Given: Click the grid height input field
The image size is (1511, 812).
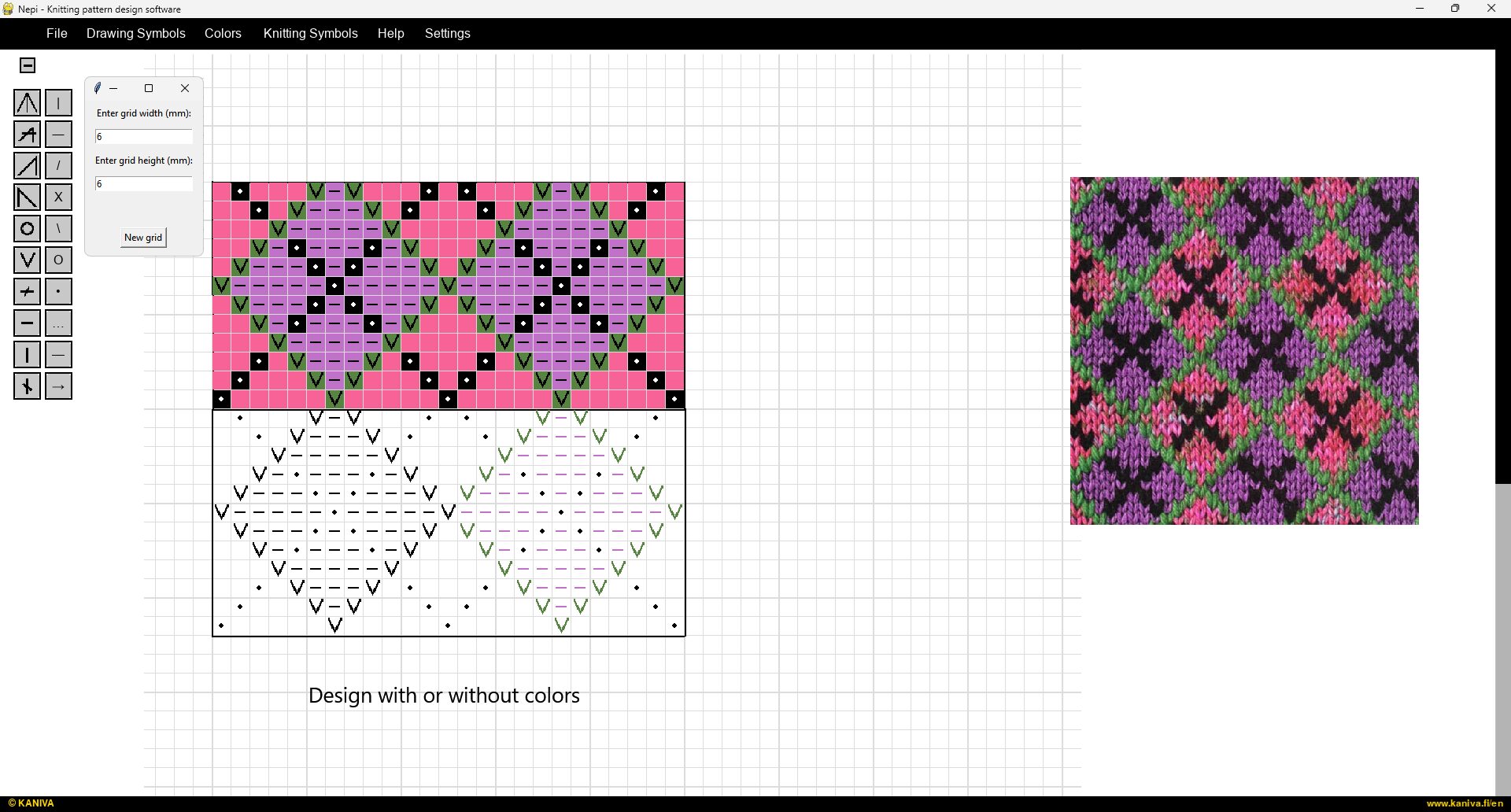Looking at the screenshot, I should point(144,183).
